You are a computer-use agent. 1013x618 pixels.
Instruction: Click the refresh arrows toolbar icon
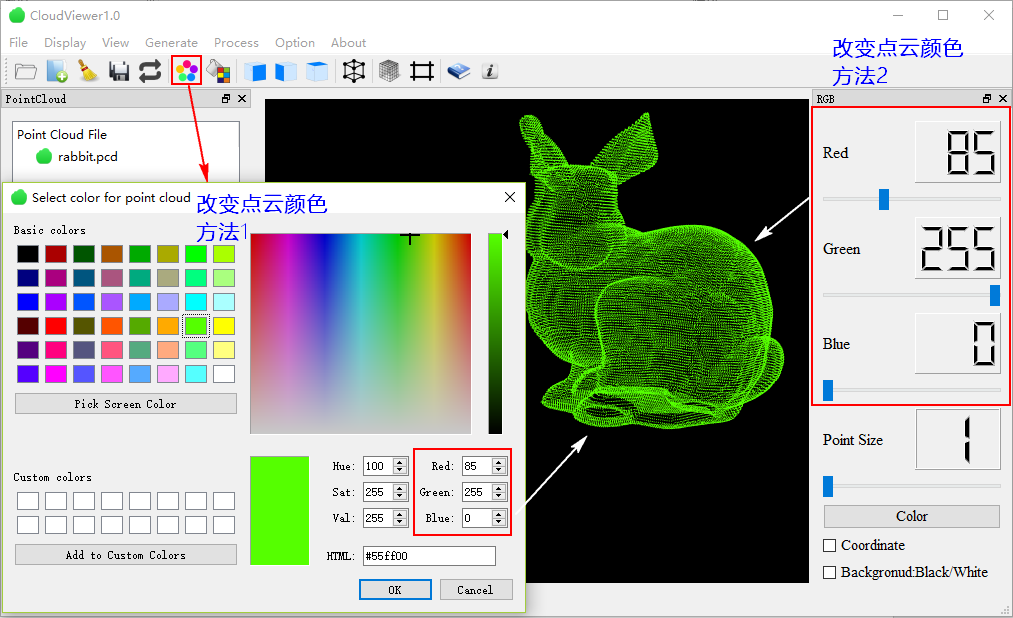(149, 70)
